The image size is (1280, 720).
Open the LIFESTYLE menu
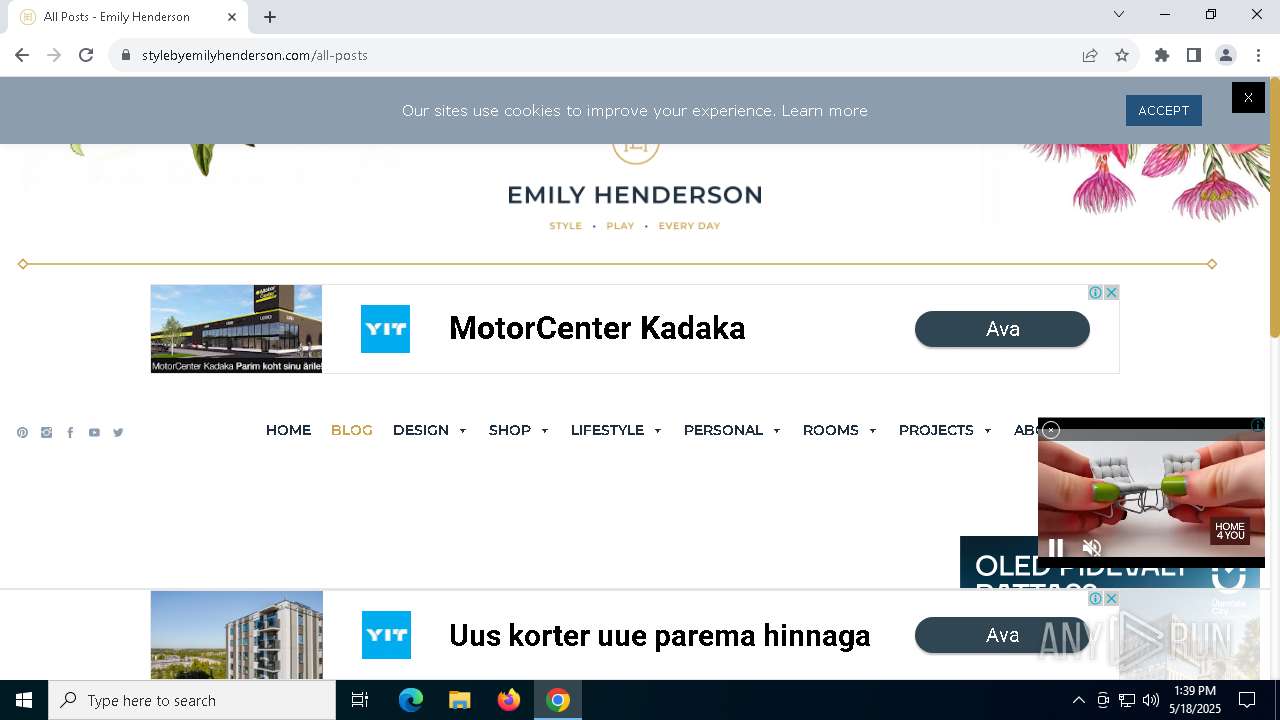pyautogui.click(x=607, y=430)
